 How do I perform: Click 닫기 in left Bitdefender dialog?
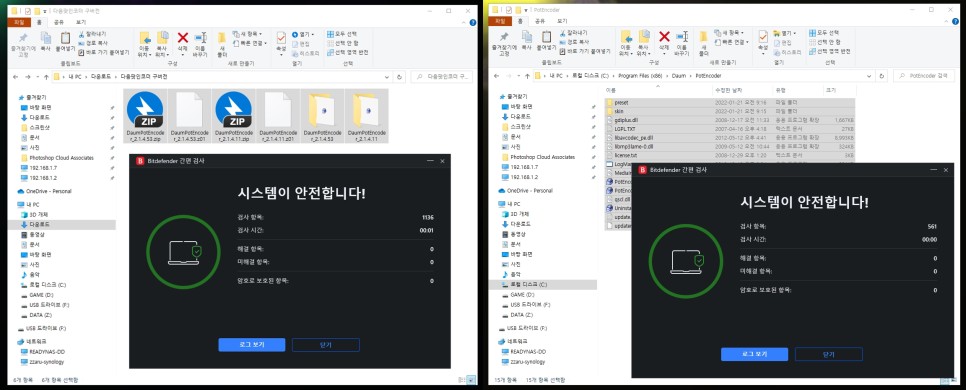(x=326, y=345)
